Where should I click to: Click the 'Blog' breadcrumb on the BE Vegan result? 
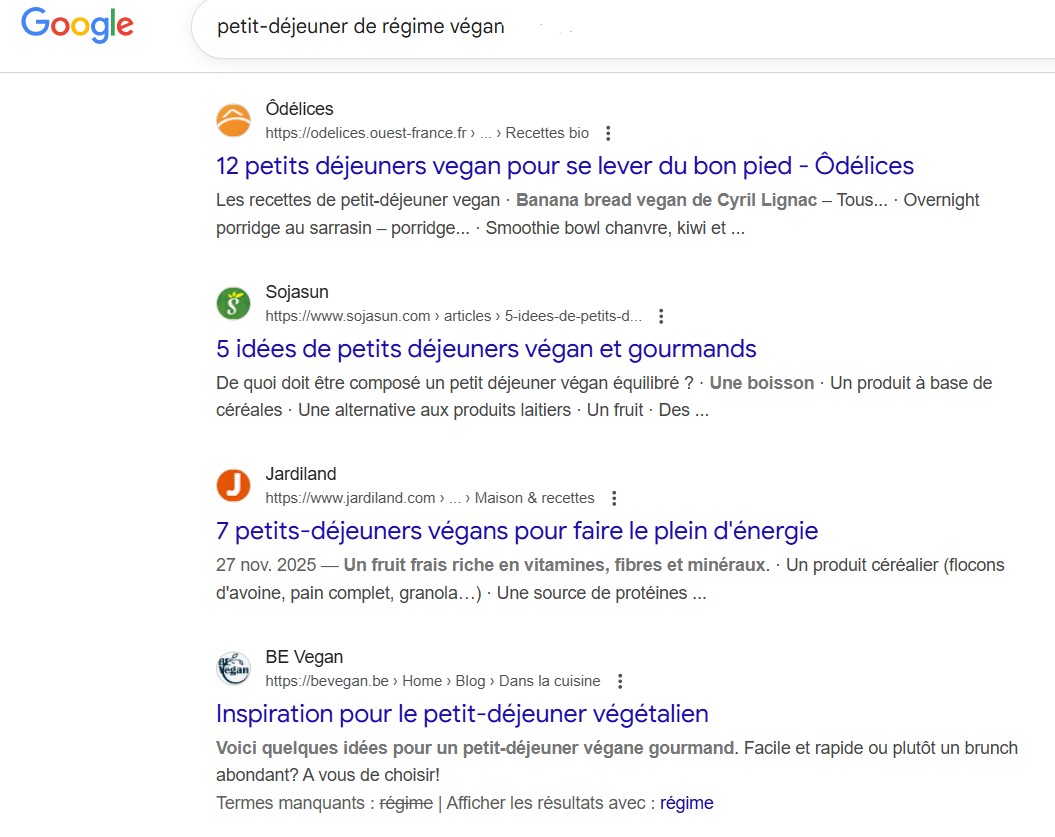point(471,680)
